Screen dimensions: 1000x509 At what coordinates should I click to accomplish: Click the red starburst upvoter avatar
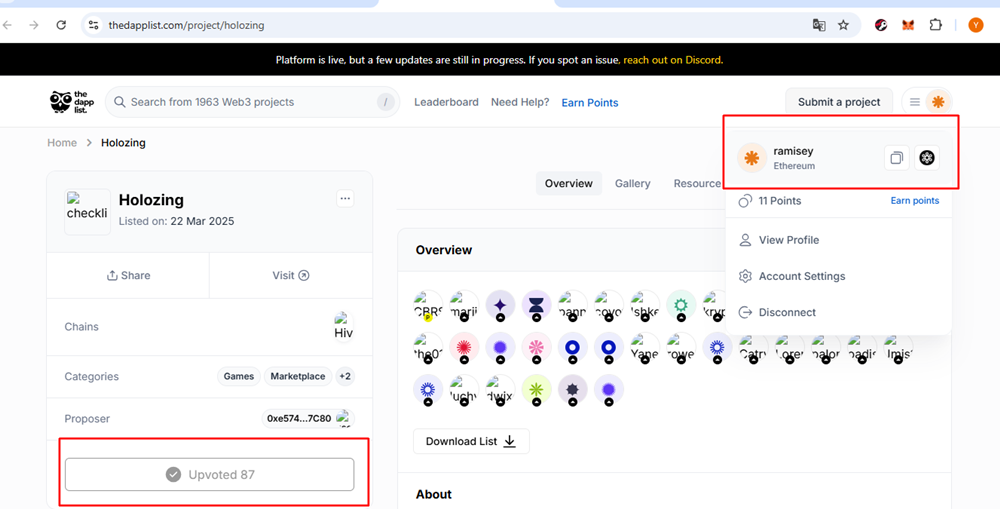pyautogui.click(x=464, y=347)
